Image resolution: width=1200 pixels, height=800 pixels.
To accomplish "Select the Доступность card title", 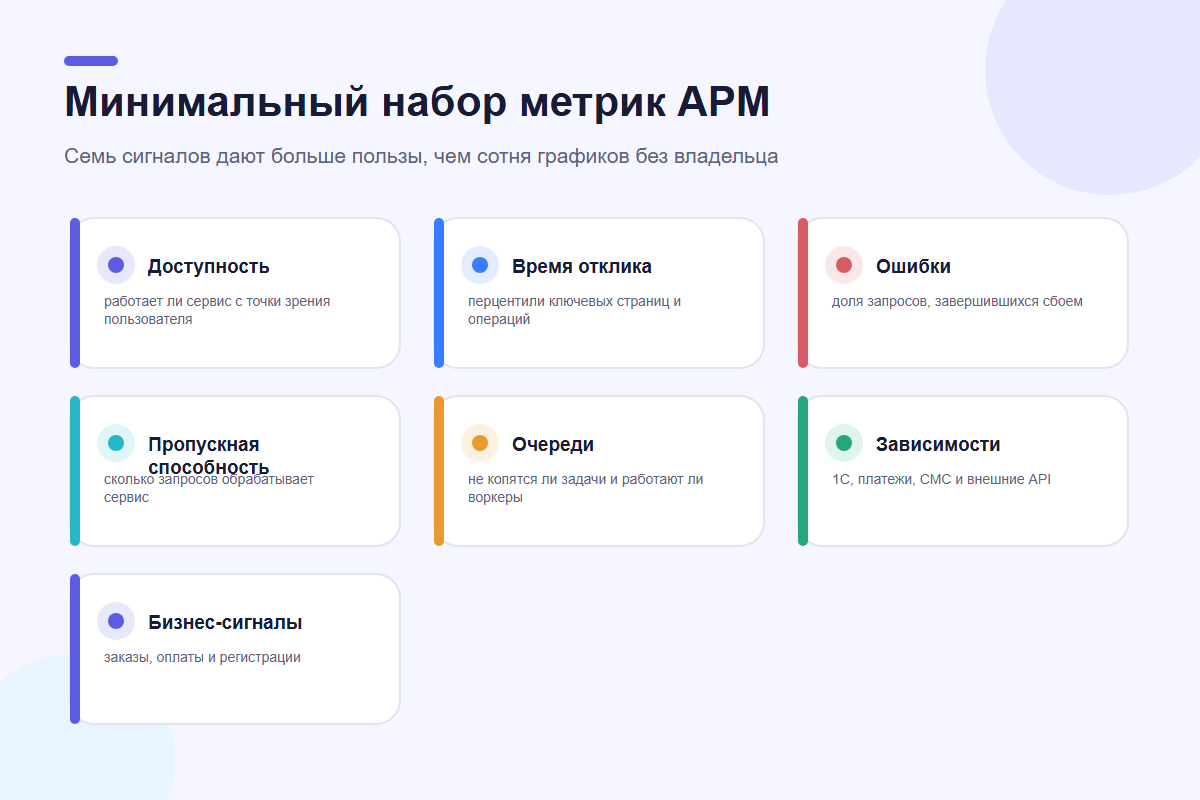I will (209, 266).
